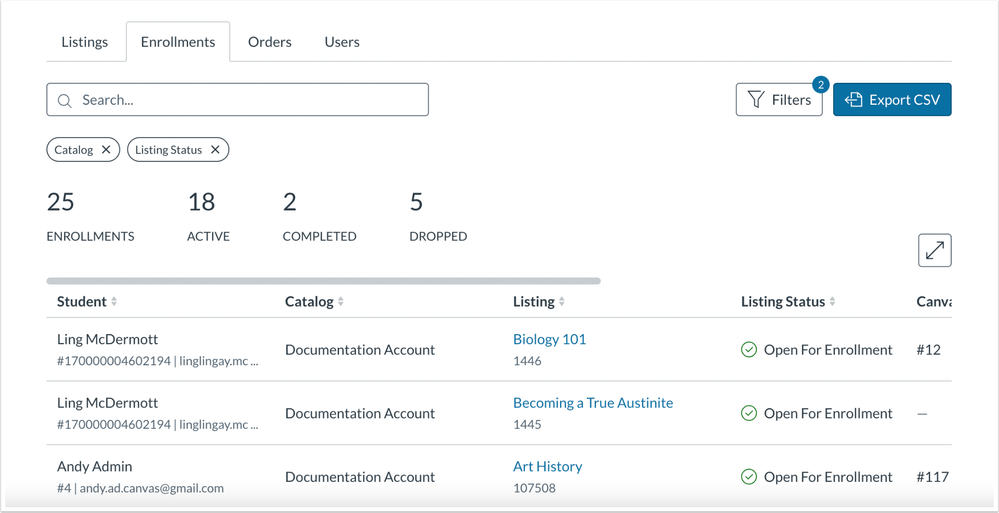Click the green check icon beside Biology 101
Viewport: 999px width, 513px height.
coord(748,350)
